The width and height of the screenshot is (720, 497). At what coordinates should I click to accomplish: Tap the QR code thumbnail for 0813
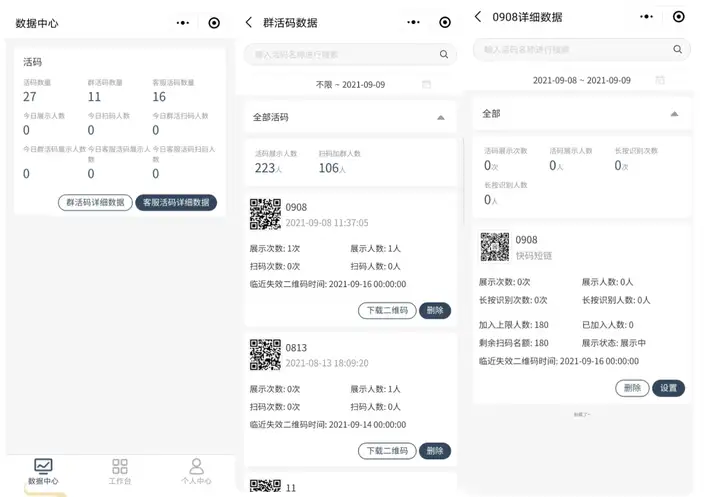[x=265, y=355]
